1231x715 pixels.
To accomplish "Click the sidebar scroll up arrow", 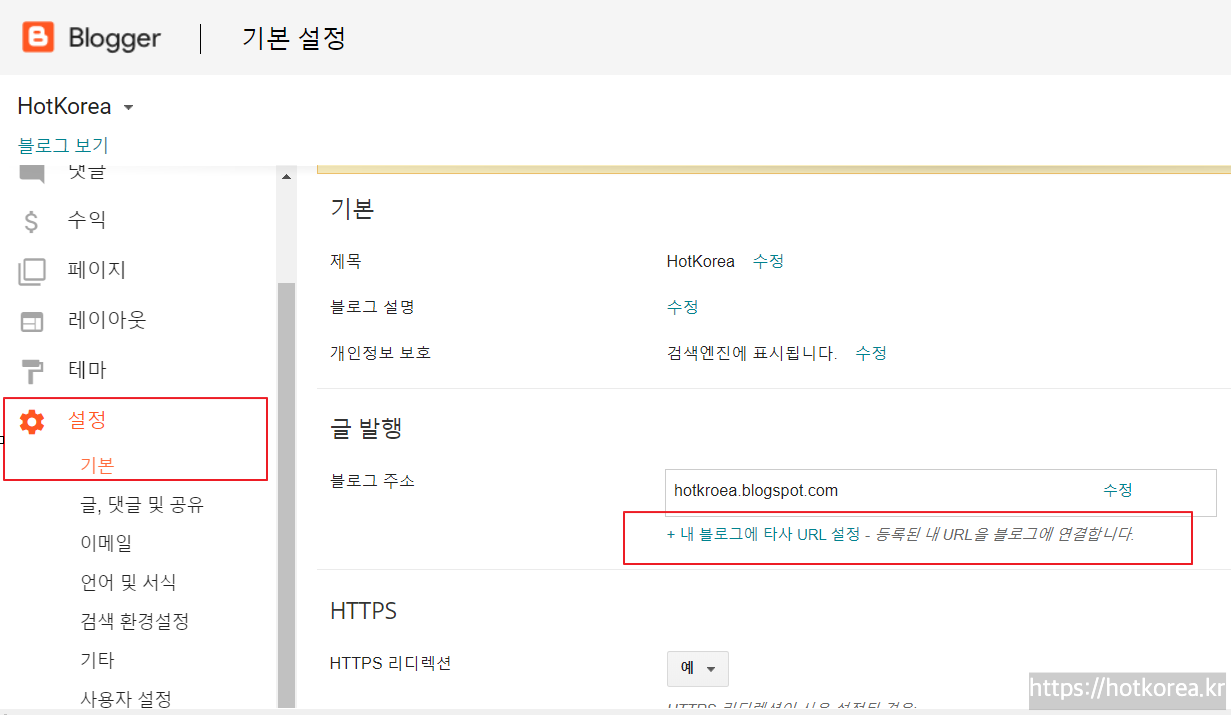I will (286, 177).
